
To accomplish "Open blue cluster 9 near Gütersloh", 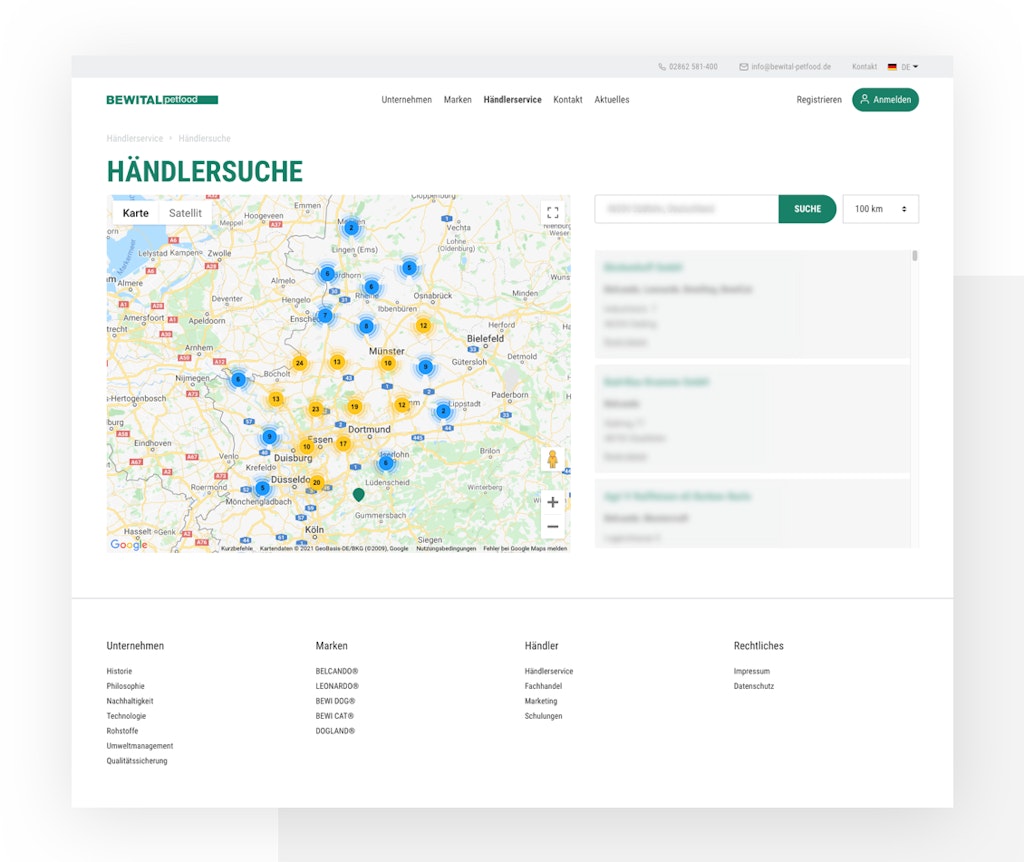I will tap(425, 367).
